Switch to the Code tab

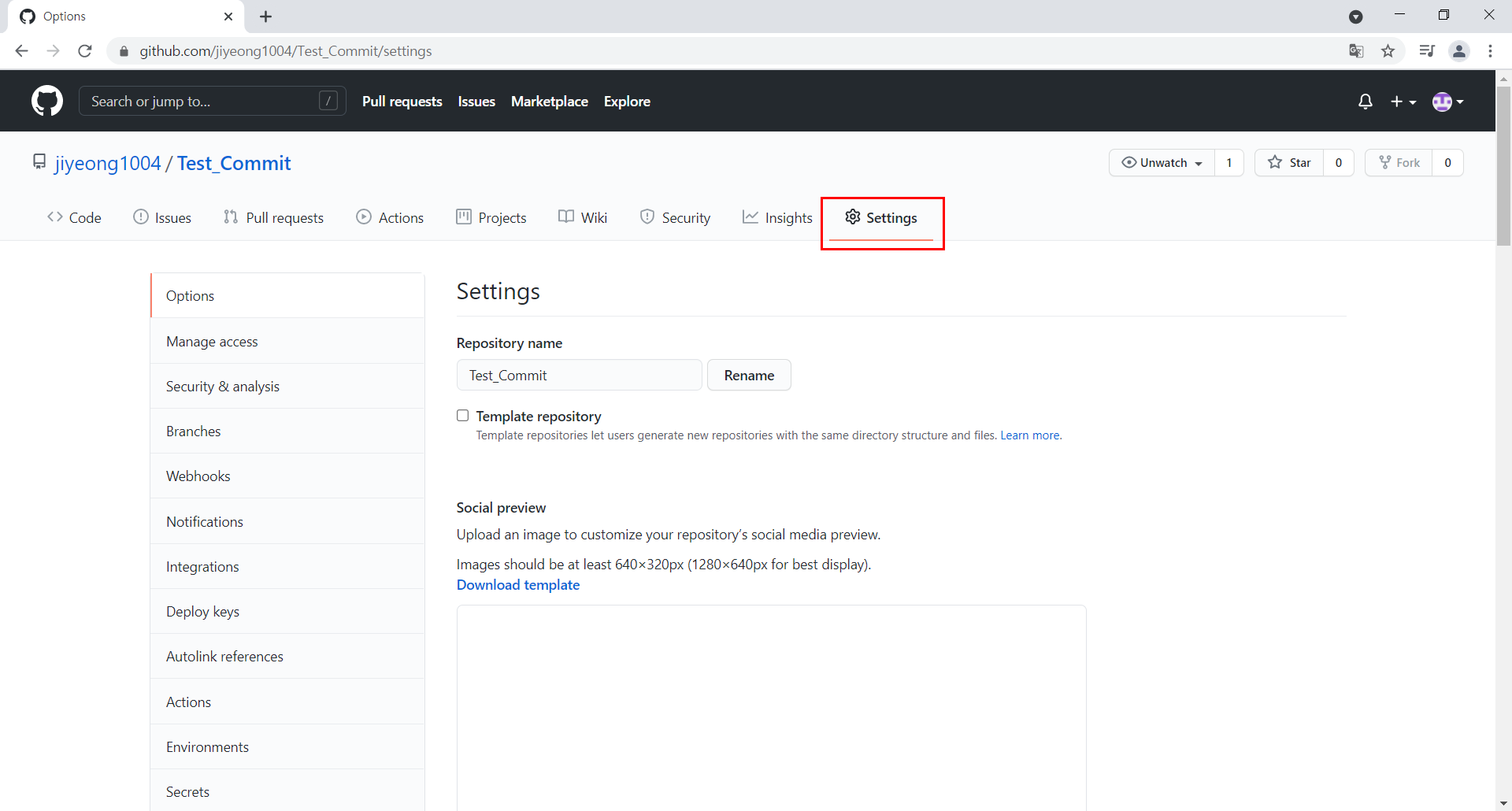pyautogui.click(x=74, y=218)
